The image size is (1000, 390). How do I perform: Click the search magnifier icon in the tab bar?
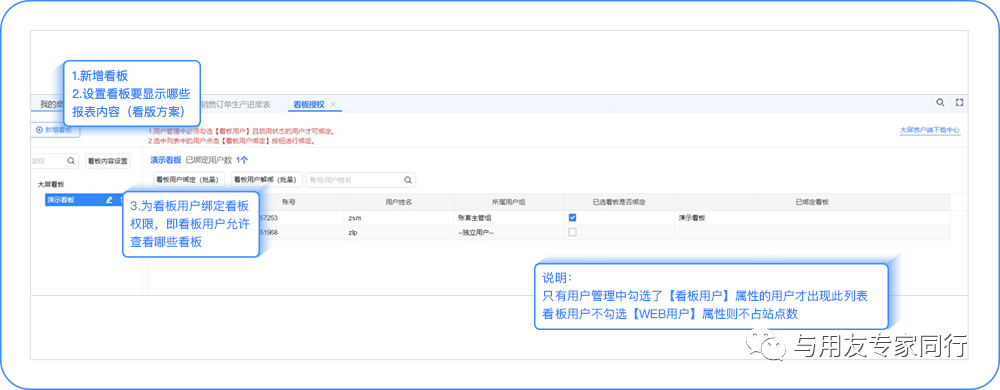940,103
